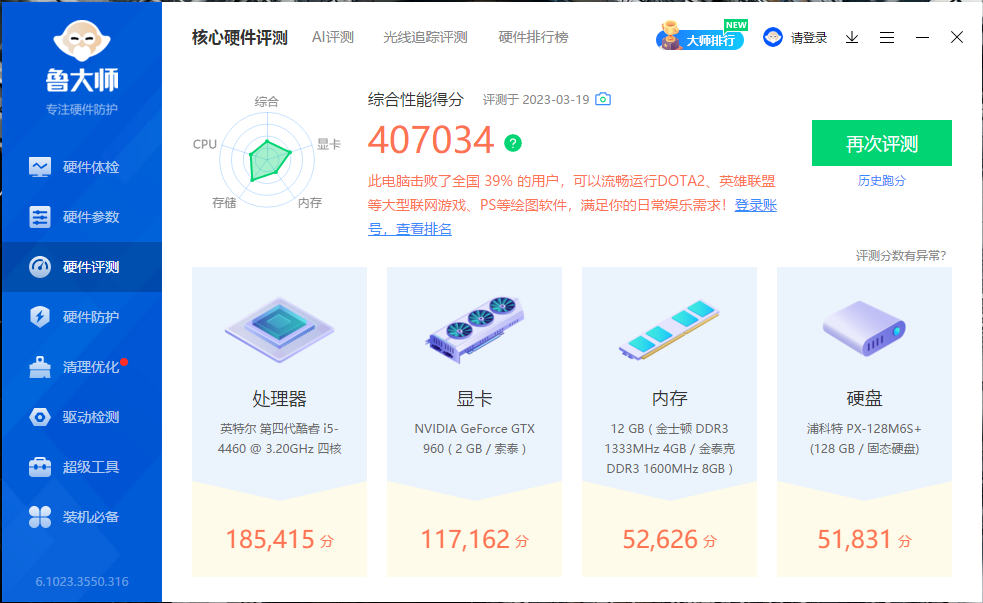Minimize the 鲁大师 window
Image resolution: width=983 pixels, height=603 pixels.
[x=922, y=38]
